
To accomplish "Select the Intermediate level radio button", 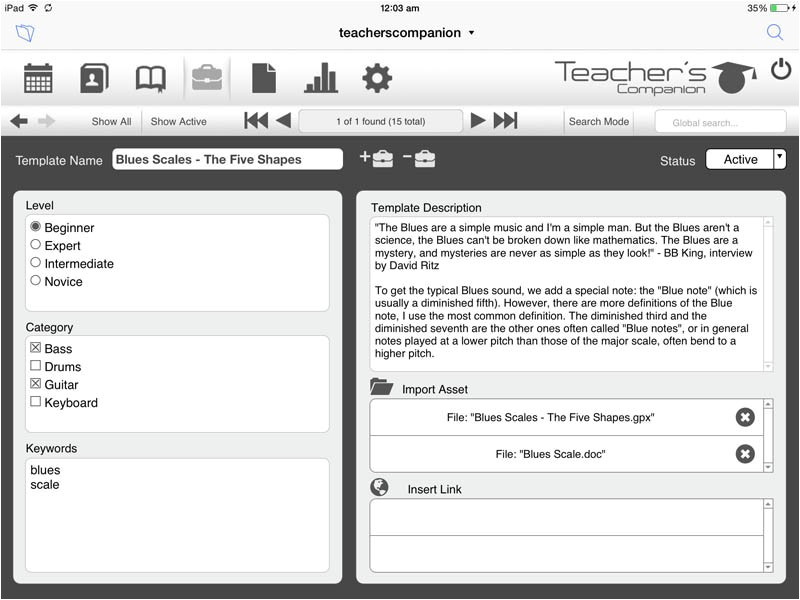I will [x=35, y=262].
